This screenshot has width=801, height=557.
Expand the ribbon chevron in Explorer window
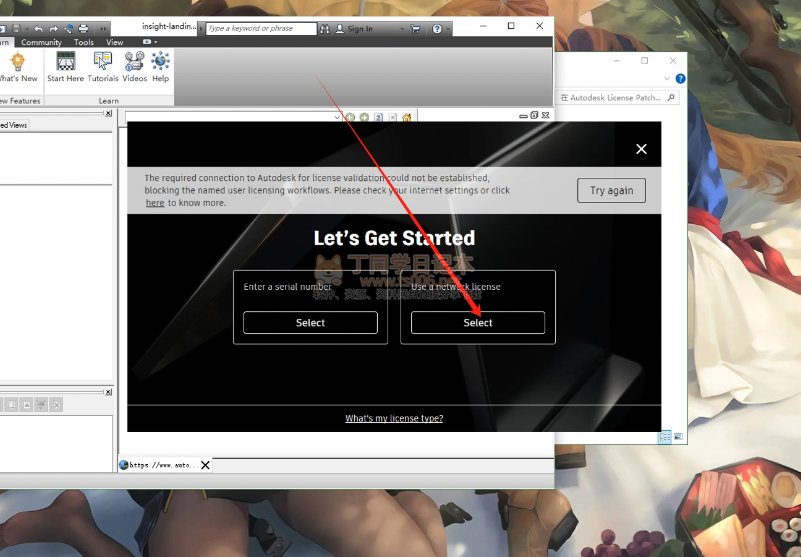click(x=667, y=79)
